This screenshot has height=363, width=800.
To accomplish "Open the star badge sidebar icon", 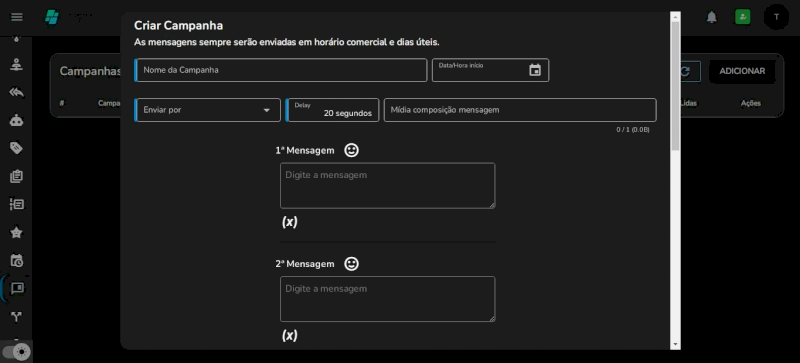I will point(16,232).
